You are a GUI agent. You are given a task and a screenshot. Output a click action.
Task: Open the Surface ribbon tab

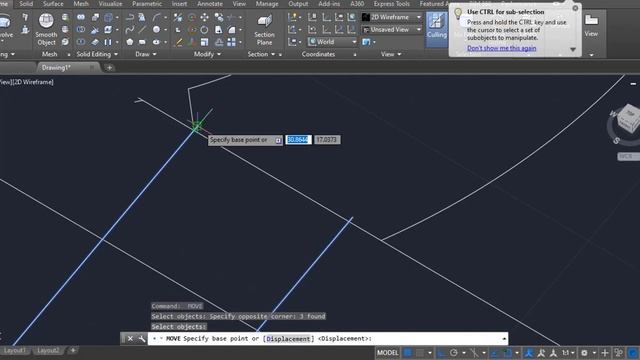tap(53, 4)
